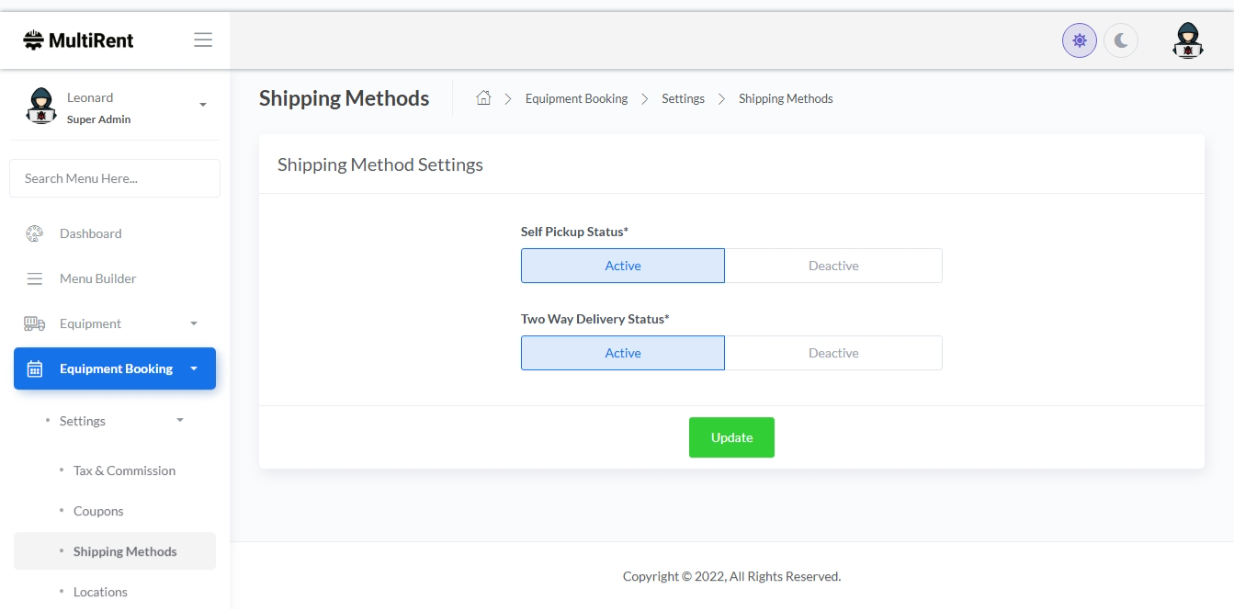This screenshot has height=609, width=1234.
Task: Open the user avatar in top bar
Action: click(1187, 41)
